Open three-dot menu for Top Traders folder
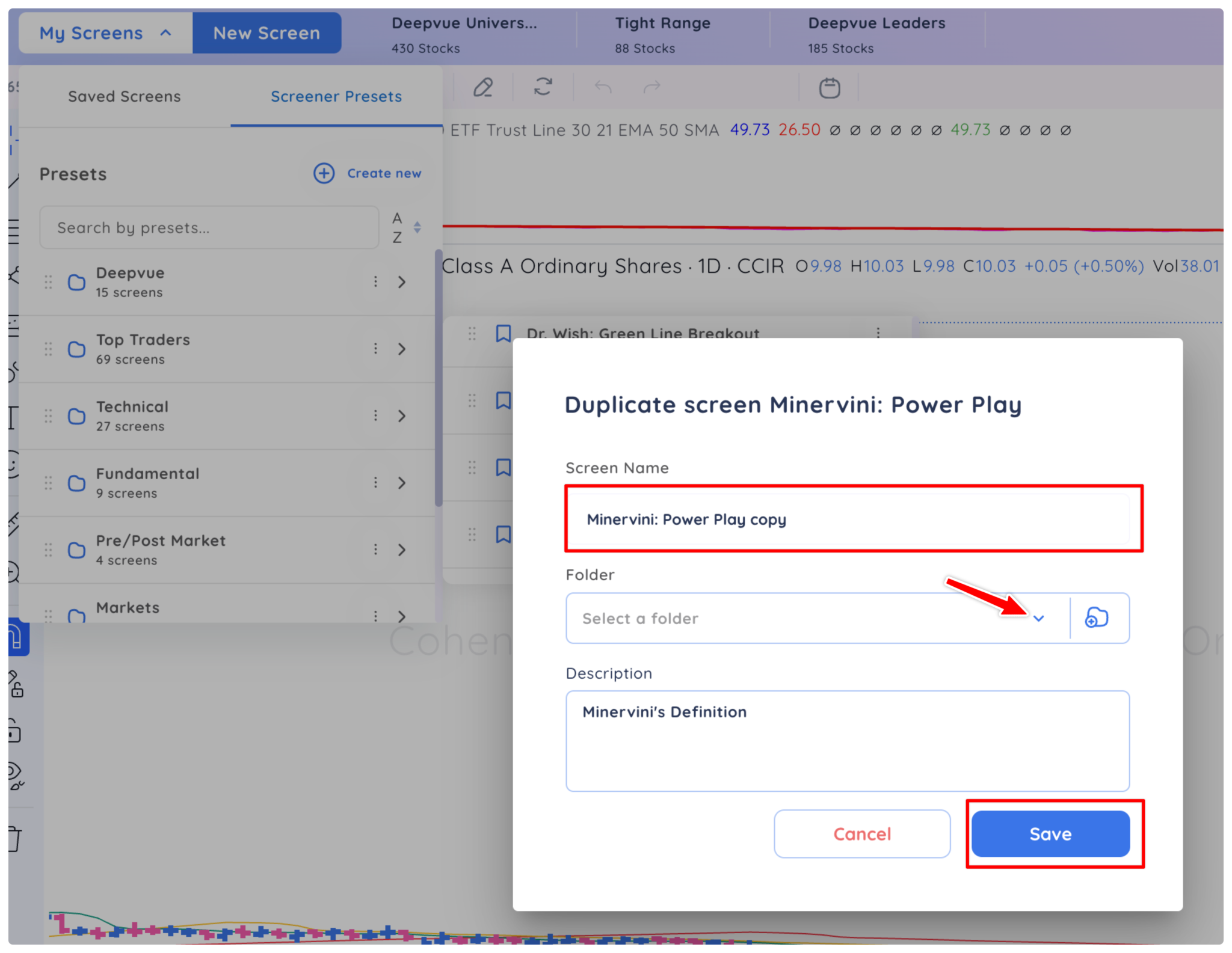The image size is (1232, 953). [x=375, y=349]
